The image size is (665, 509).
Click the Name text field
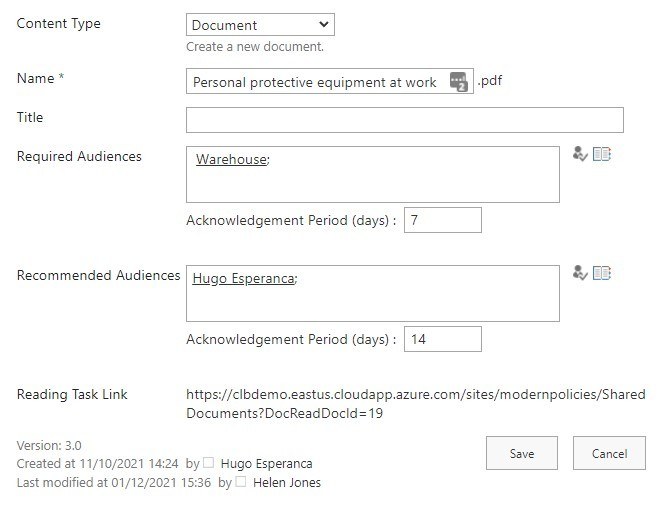(315, 82)
